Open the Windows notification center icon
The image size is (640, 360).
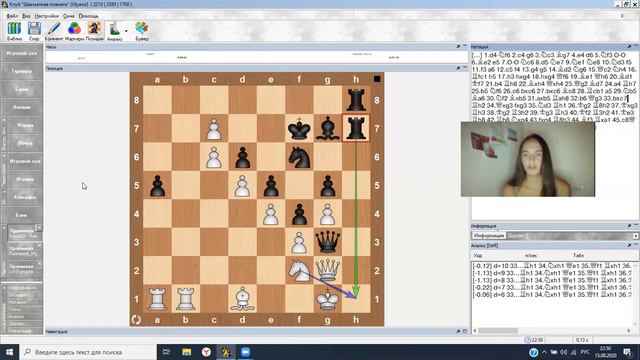[x=628, y=352]
